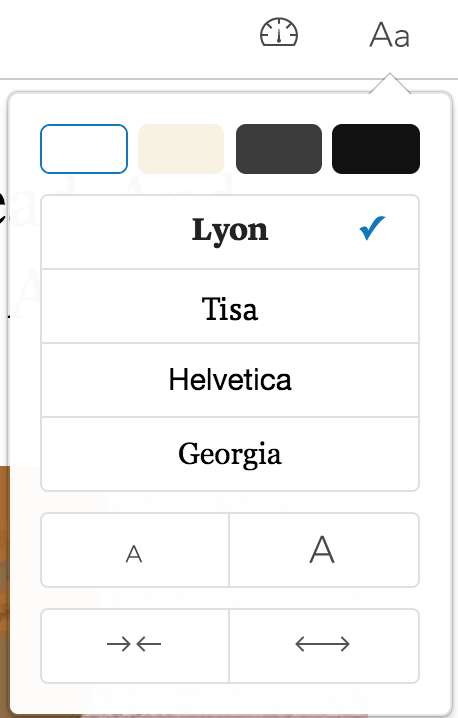This screenshot has height=718, width=458.
Task: Click the blue checkmark beside Lyon
Action: (x=372, y=228)
